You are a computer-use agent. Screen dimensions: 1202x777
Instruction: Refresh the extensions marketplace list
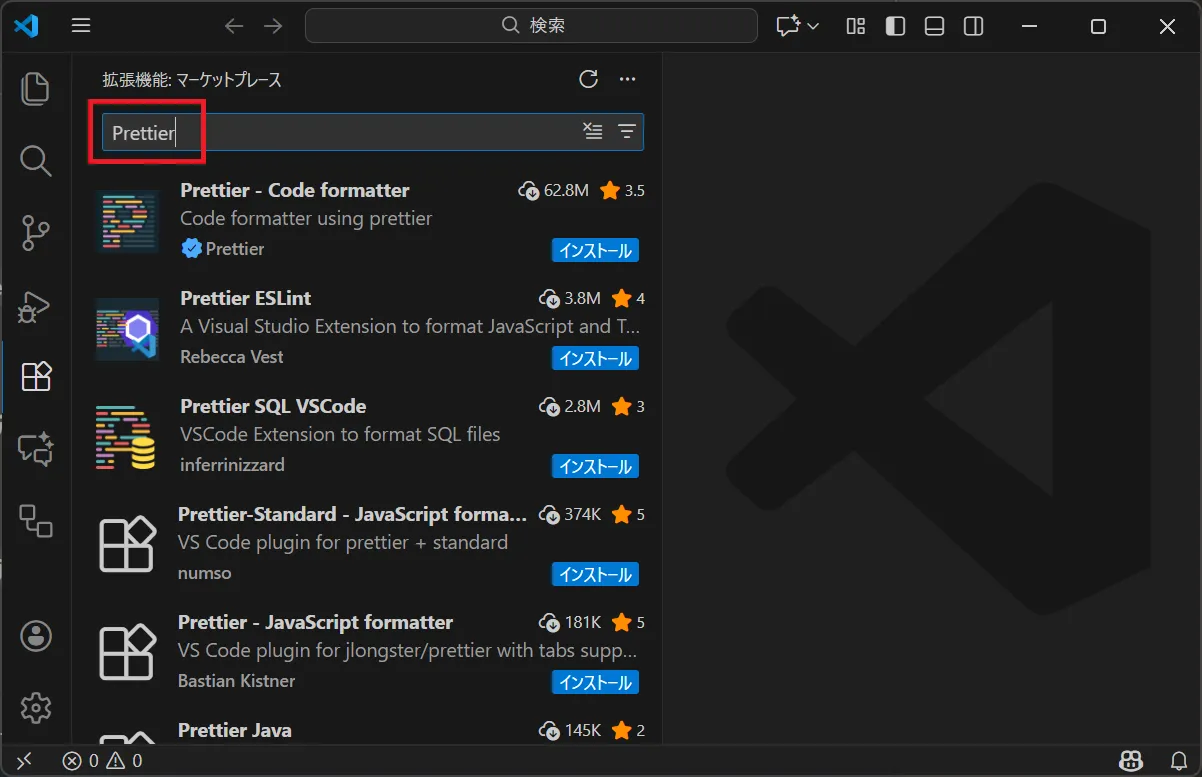pyautogui.click(x=588, y=80)
